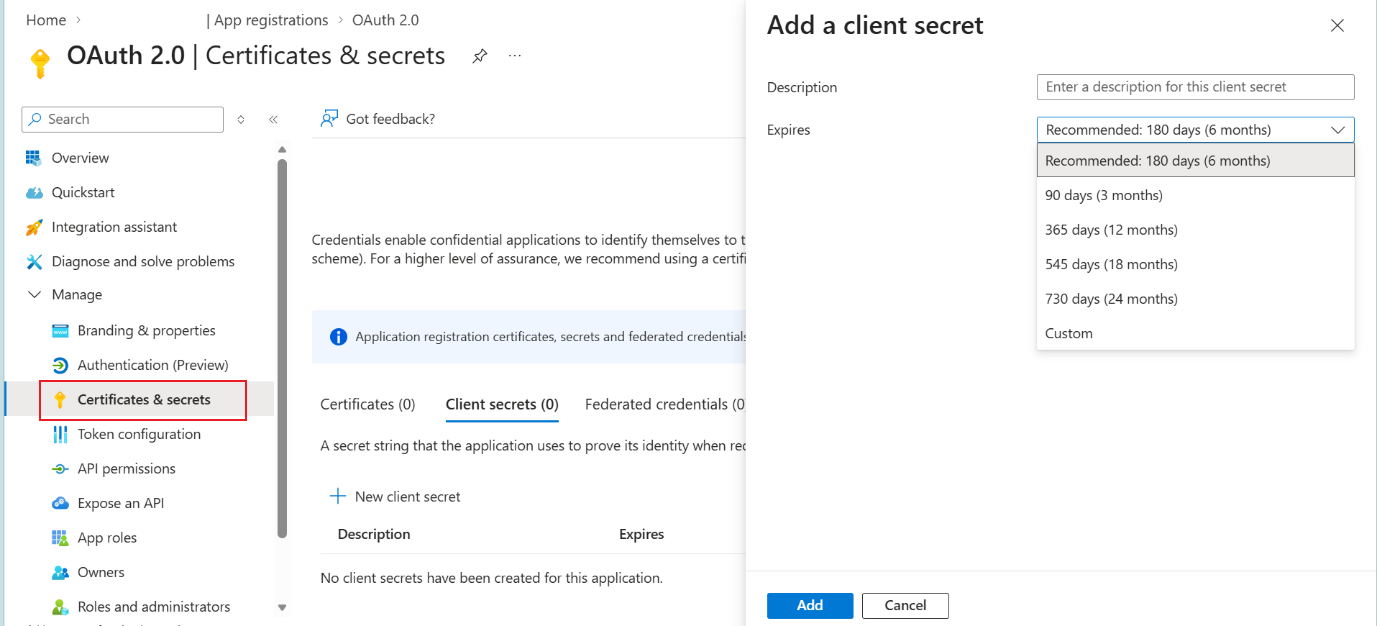Choose the 730 days (24 months) option
Image resolution: width=1377 pixels, height=626 pixels.
[1195, 299]
